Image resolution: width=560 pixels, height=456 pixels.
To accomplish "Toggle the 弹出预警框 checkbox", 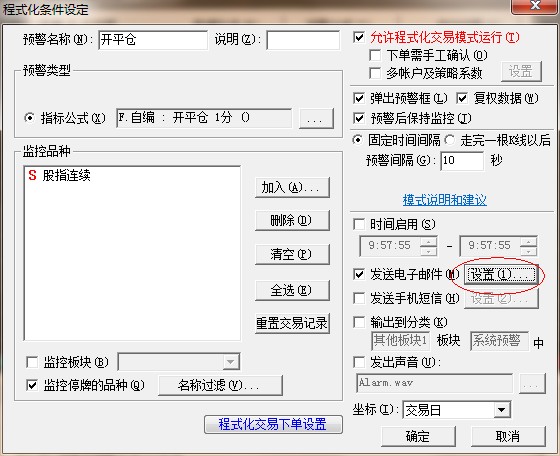I will 359,98.
